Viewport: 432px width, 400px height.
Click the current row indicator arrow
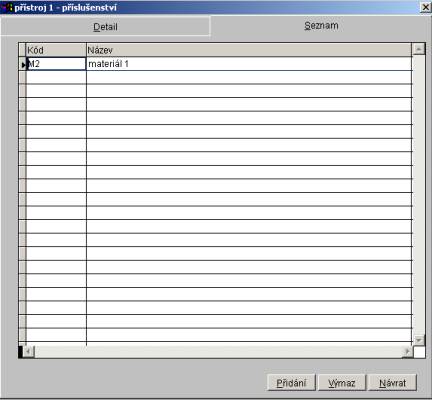pyautogui.click(x=23, y=64)
